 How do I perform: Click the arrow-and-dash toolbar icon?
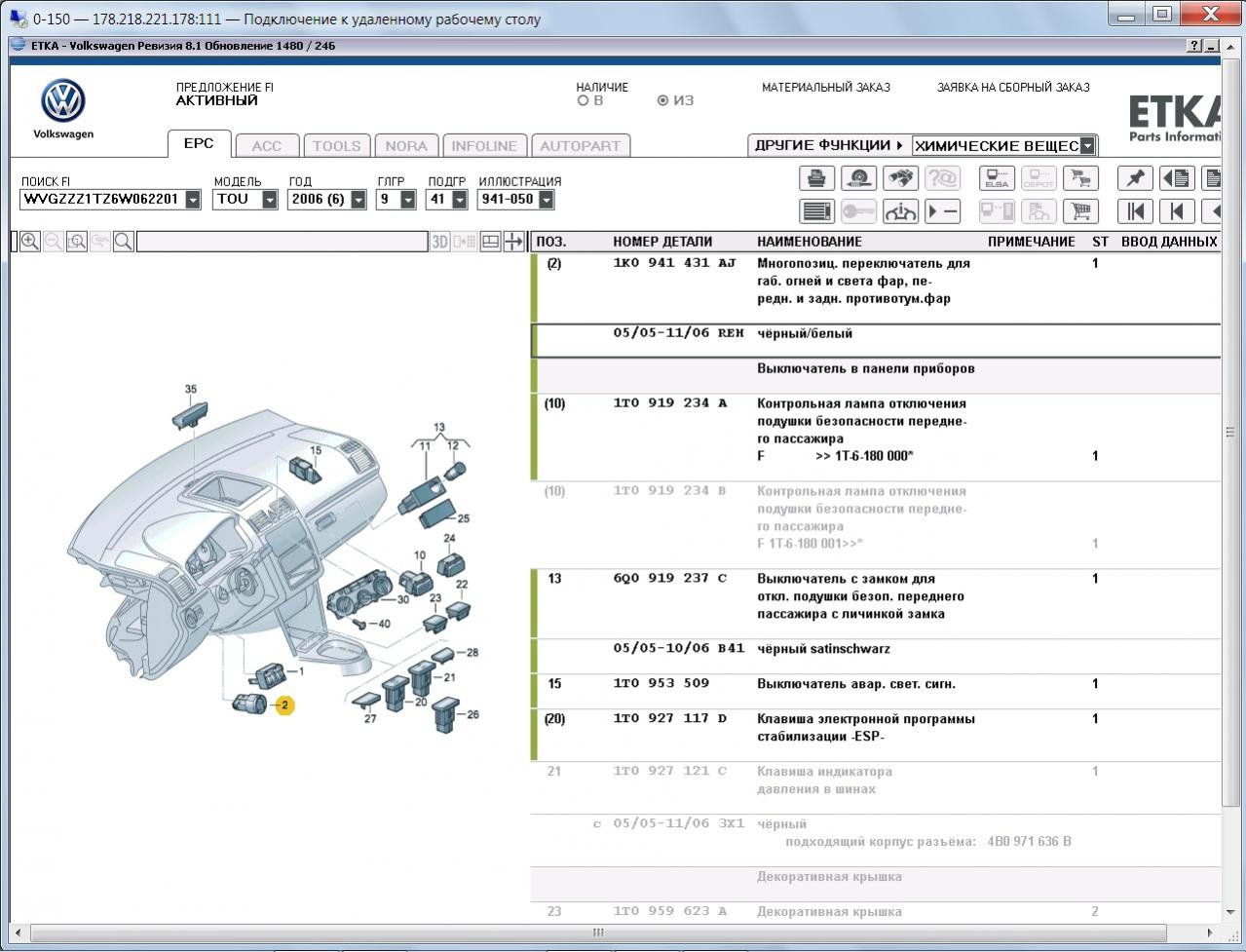(x=942, y=210)
